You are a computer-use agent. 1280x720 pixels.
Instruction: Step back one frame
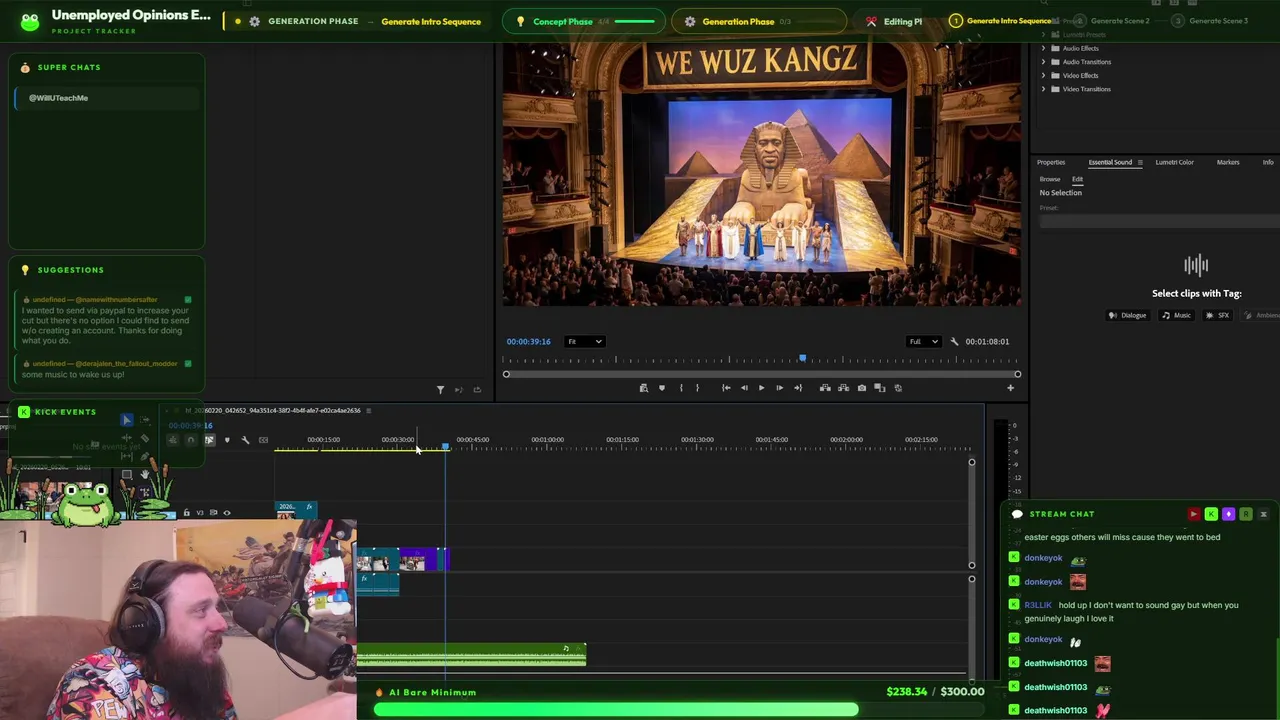(744, 388)
